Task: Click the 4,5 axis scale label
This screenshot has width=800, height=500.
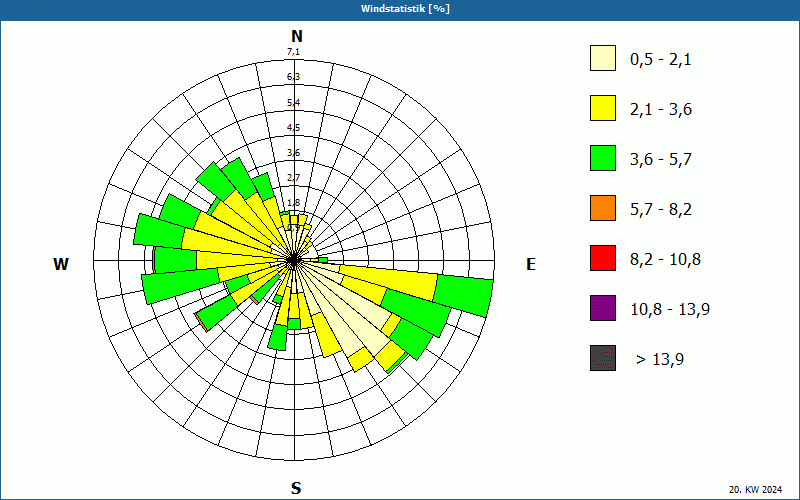Action: point(293,128)
